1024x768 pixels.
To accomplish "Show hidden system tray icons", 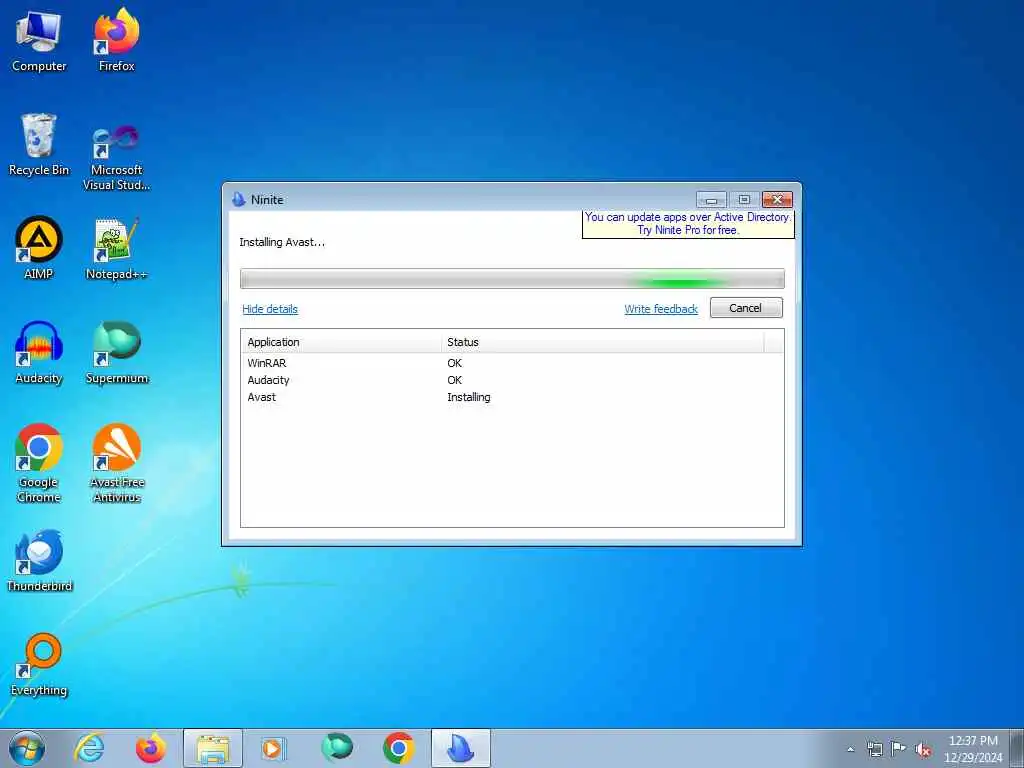I will tap(850, 749).
